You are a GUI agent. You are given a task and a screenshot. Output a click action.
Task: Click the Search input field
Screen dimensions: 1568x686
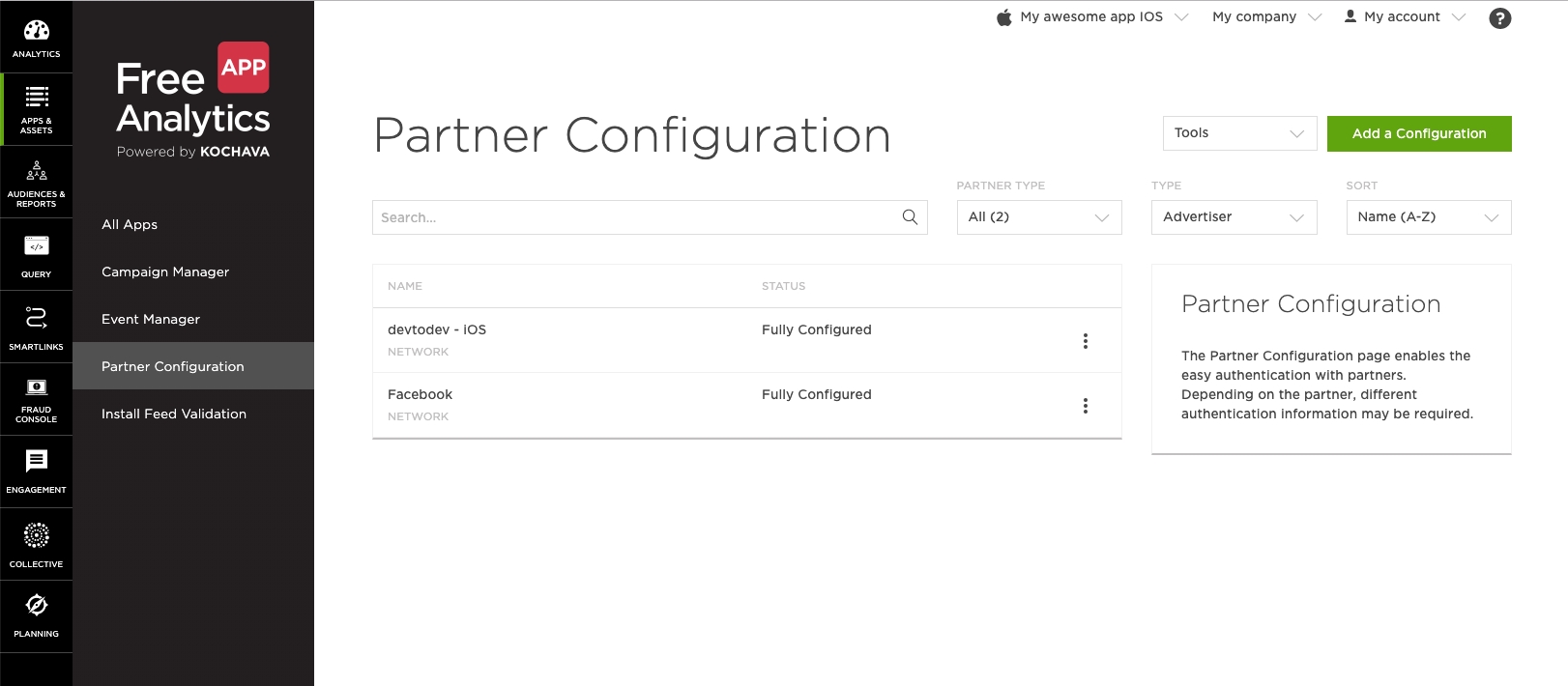pyautogui.click(x=650, y=217)
